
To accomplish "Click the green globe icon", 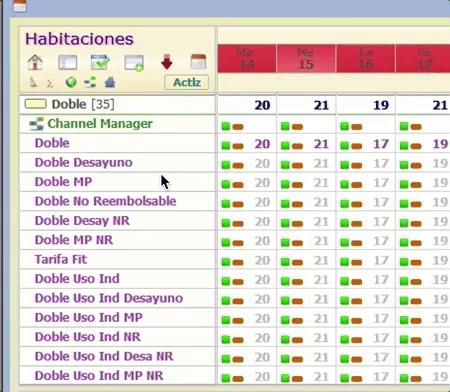I will tap(71, 82).
